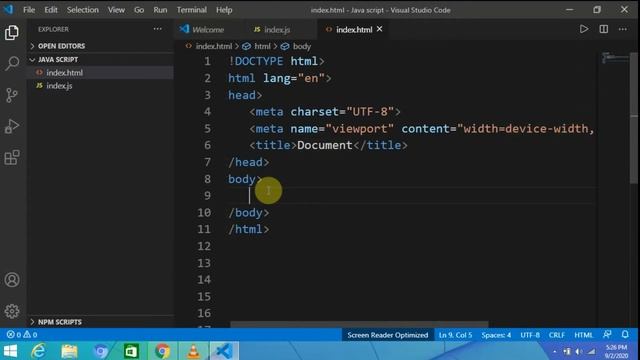Image resolution: width=640 pixels, height=360 pixels.
Task: Open the volume icon in system tray
Action: (579, 351)
